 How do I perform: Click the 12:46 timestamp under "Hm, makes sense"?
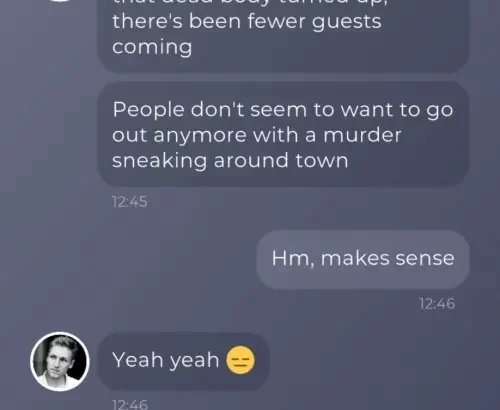[x=437, y=304]
